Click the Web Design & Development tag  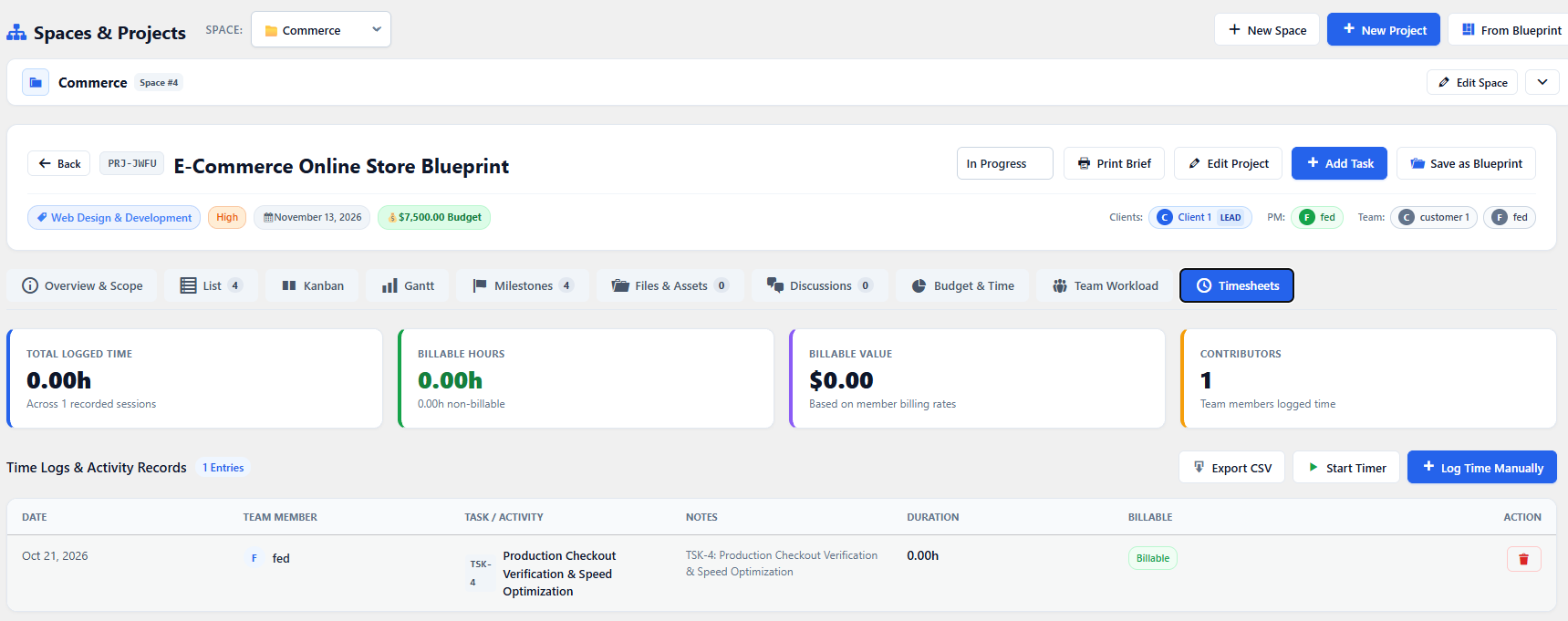pyautogui.click(x=114, y=217)
